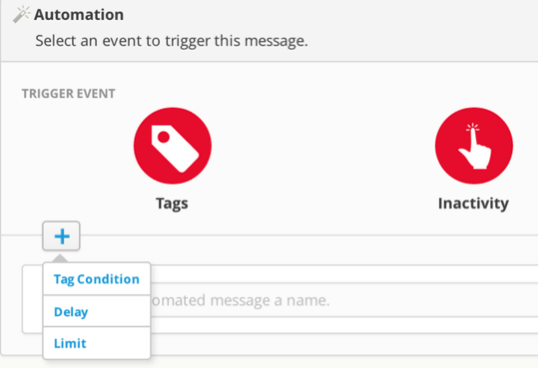Click the empty row above the name field
Viewport: 539px width, 369px height.
click(344, 274)
